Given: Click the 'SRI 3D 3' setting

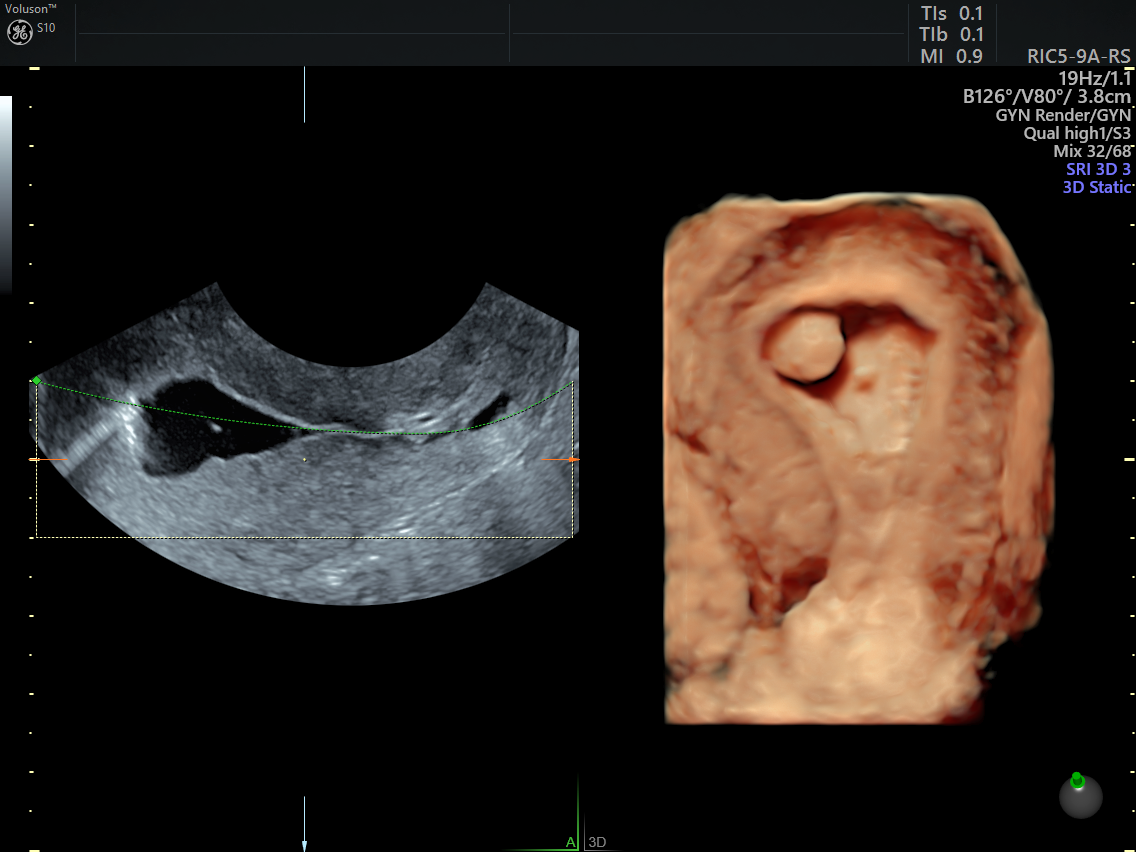Looking at the screenshot, I should coord(1098,169).
